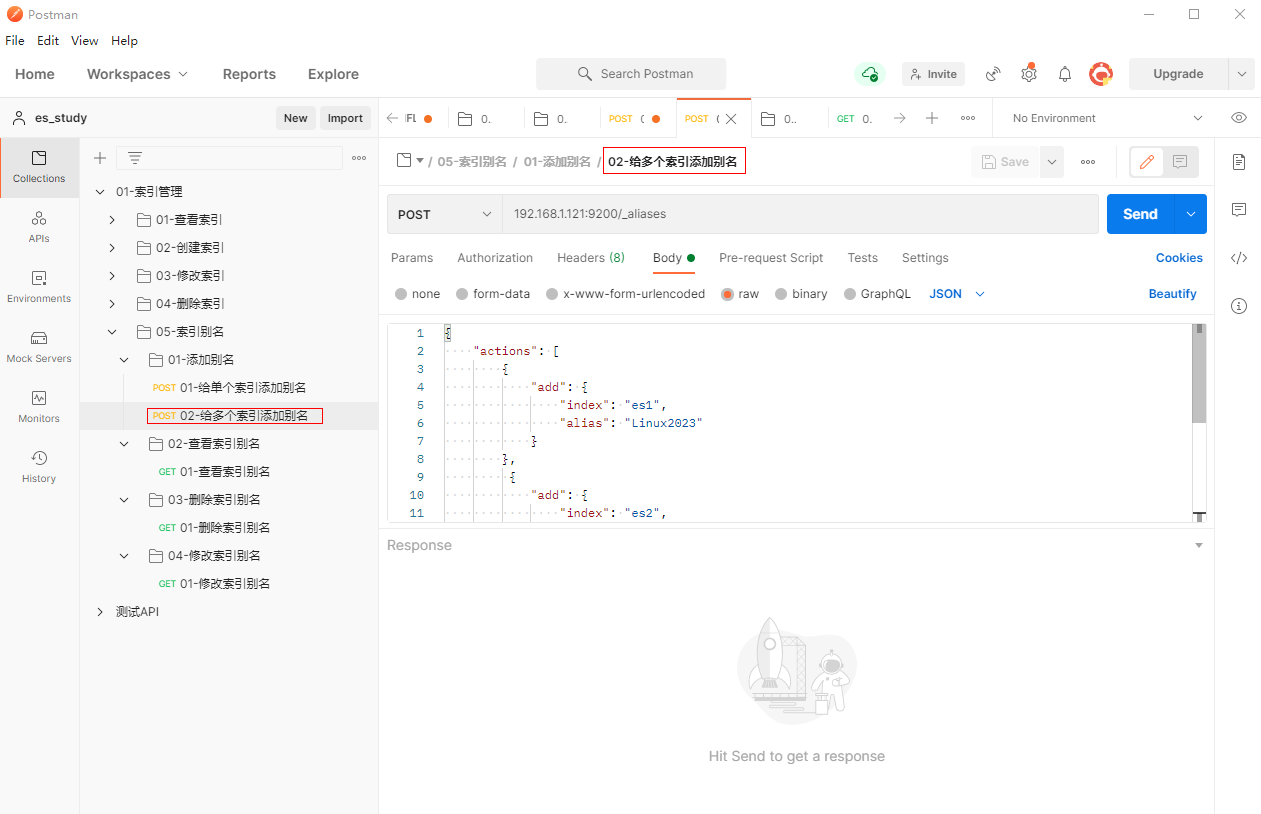Open the POST method dropdown
Image resolution: width=1261 pixels, height=814 pixels.
[445, 214]
